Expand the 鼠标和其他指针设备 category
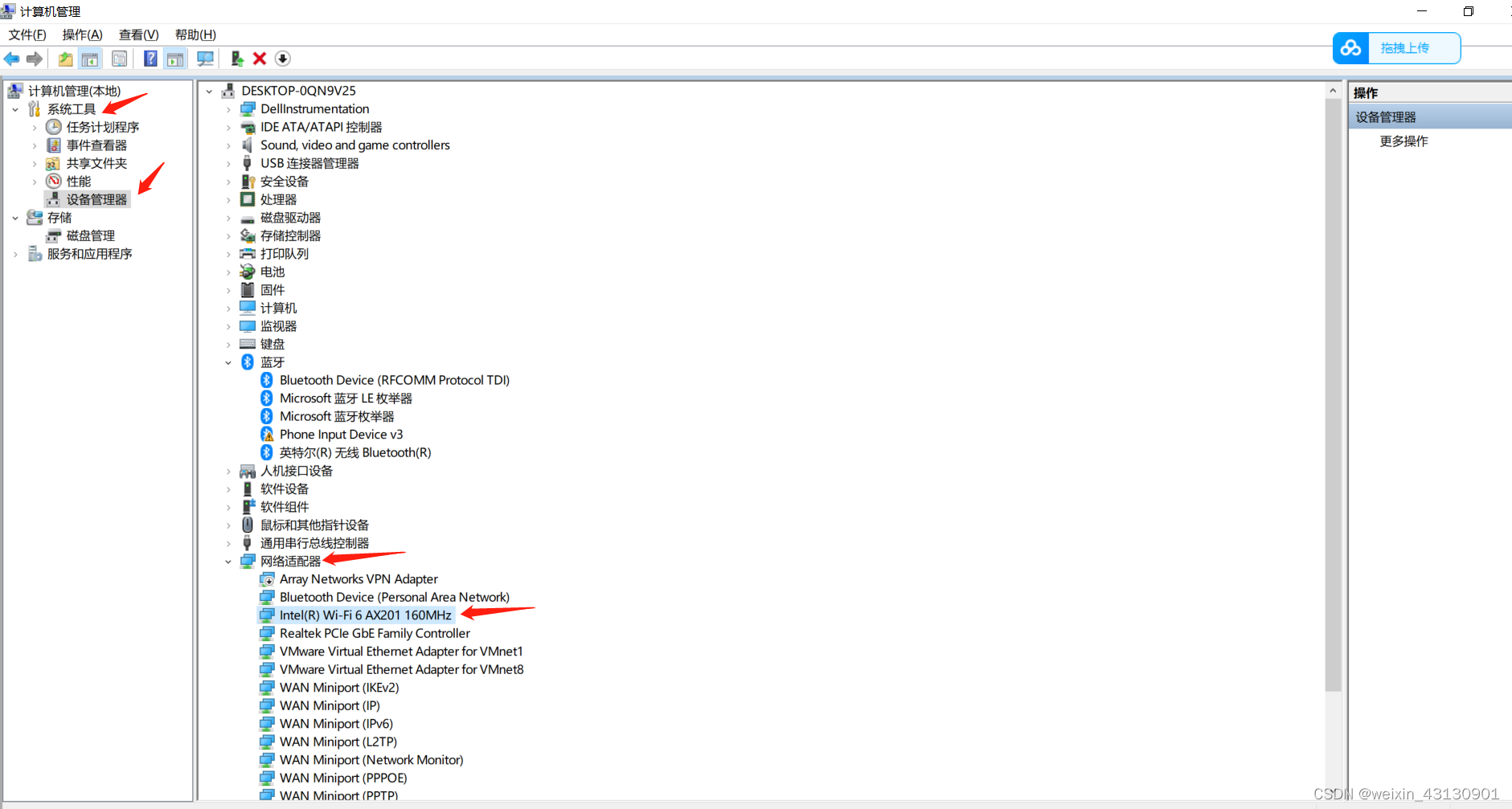The width and height of the screenshot is (1512, 809). click(228, 525)
